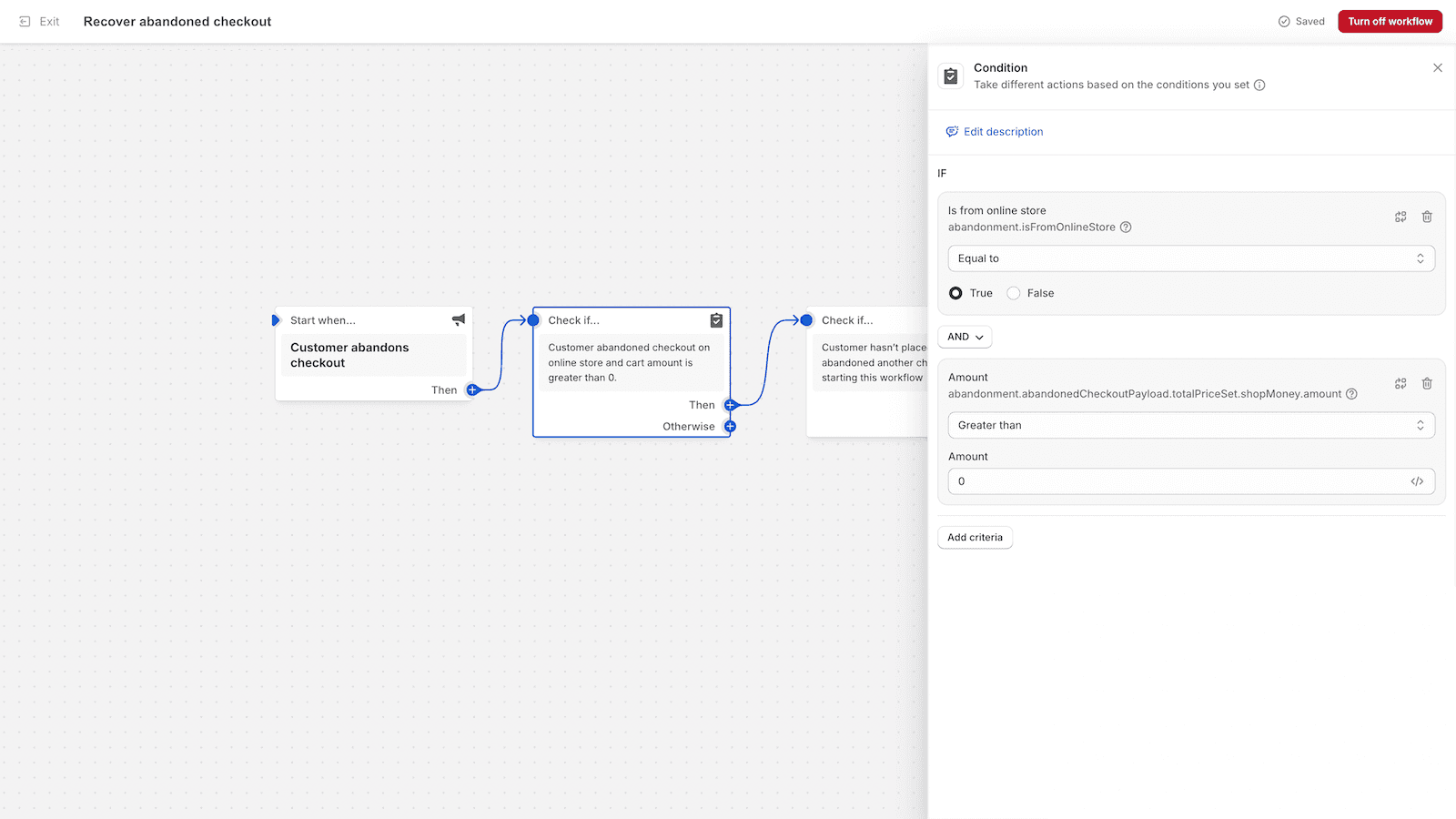Click the clipboard icon on the Check if card
The width and height of the screenshot is (1456, 819).
click(x=716, y=320)
